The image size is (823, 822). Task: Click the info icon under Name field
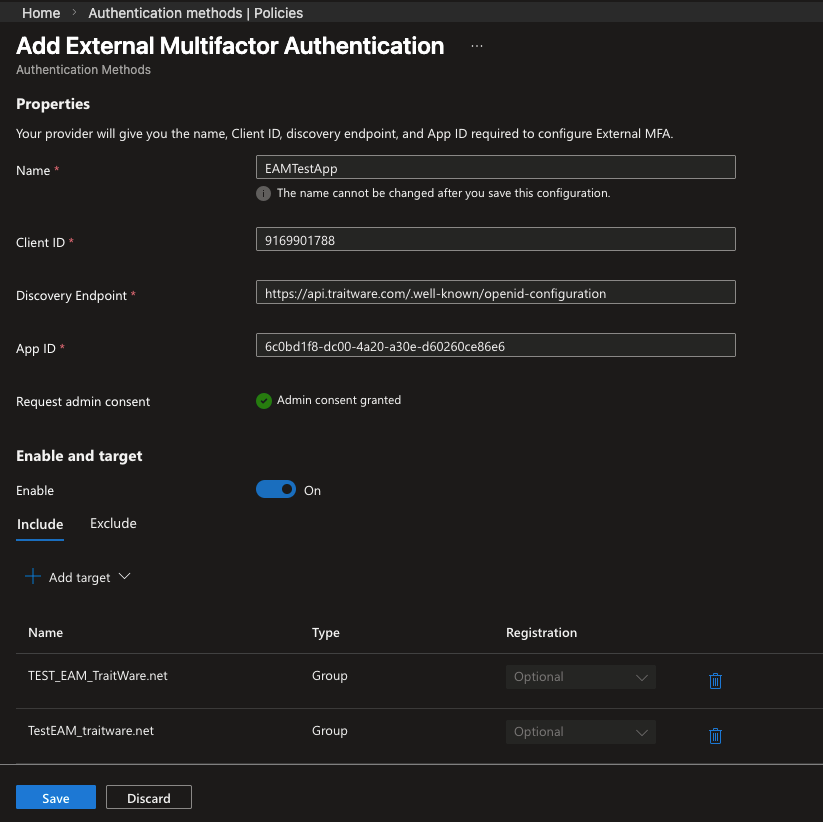263,193
